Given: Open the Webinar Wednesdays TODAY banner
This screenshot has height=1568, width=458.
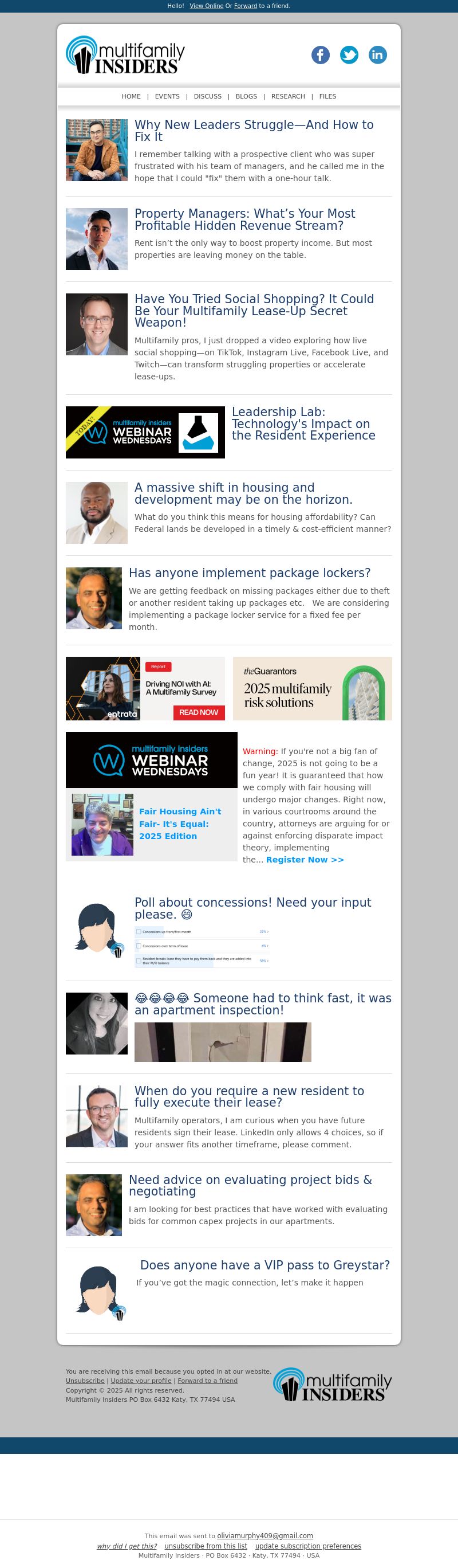Looking at the screenshot, I should [x=145, y=432].
